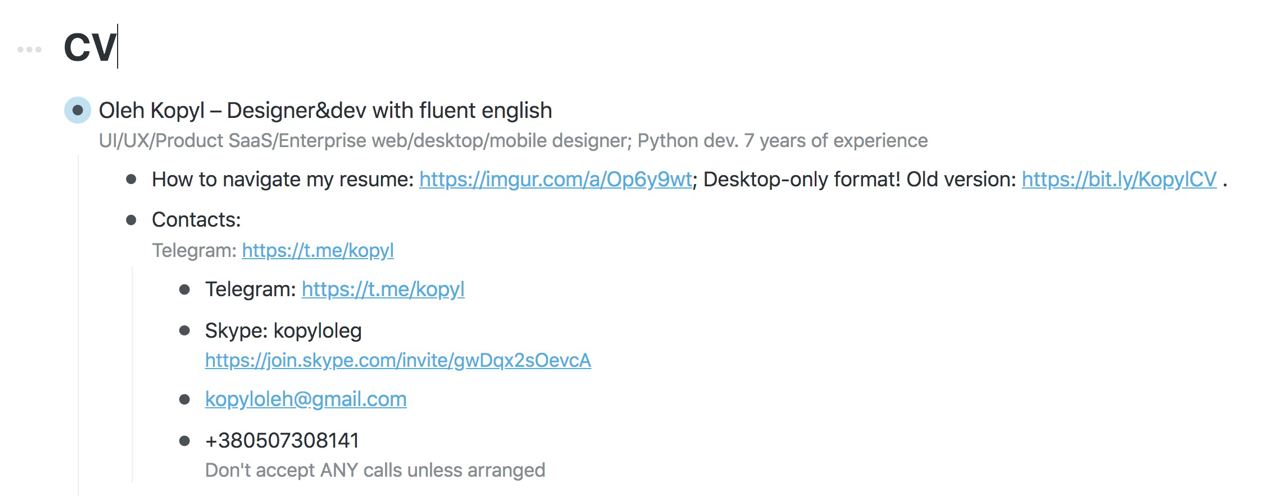Screen dimensions: 1280x496
Task: Click the bullet of the nested Telegram item
Action: (184, 290)
